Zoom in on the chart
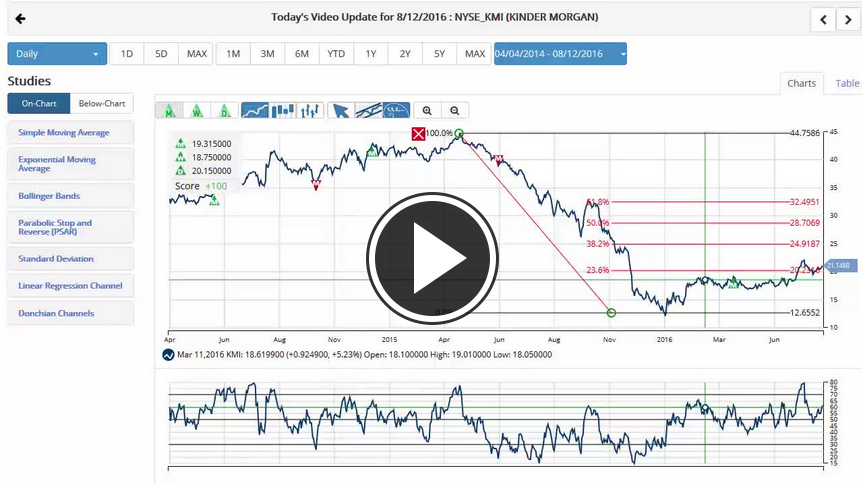 click(x=427, y=111)
